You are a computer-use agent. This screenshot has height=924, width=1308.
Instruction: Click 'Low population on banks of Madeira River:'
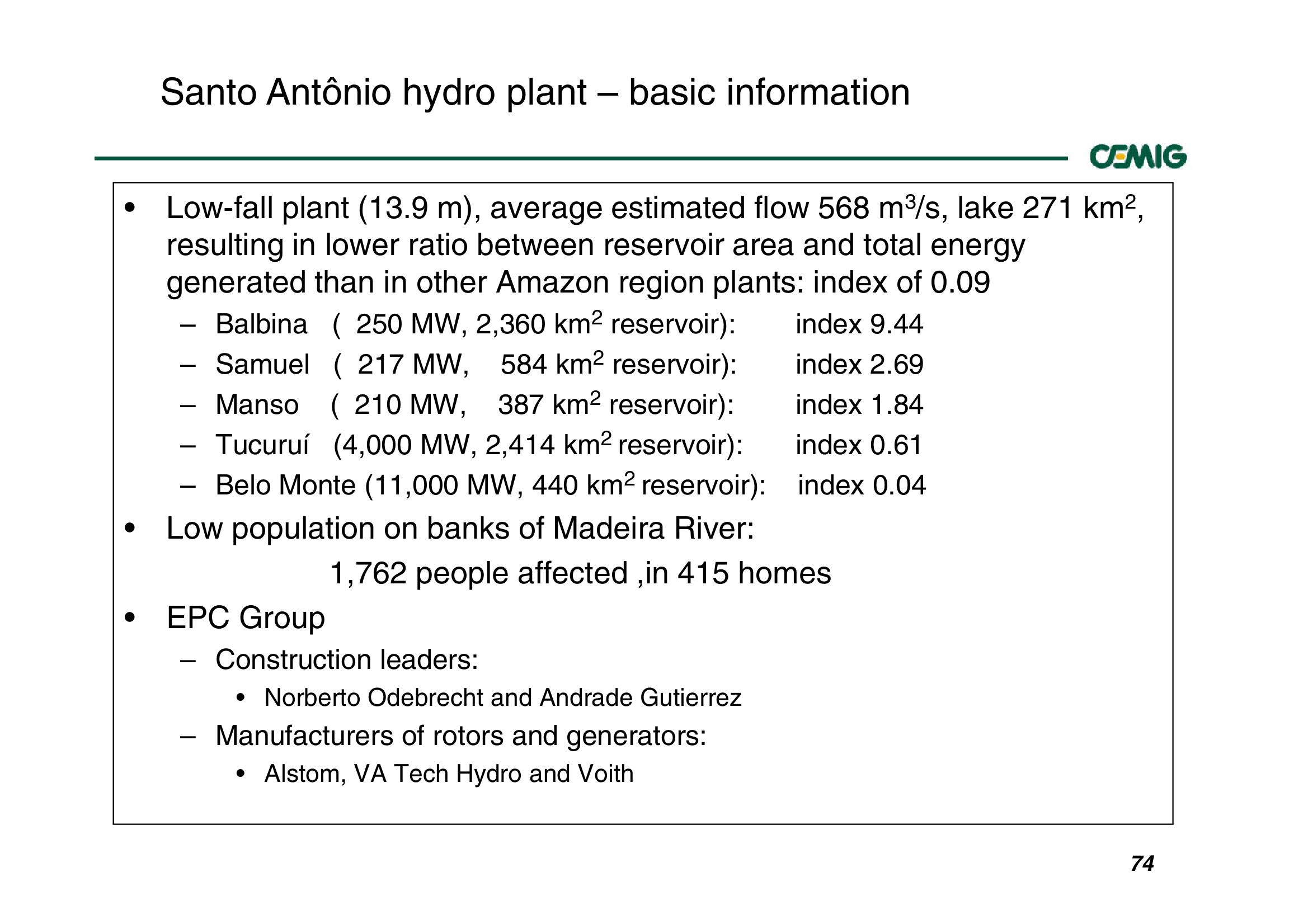(460, 529)
